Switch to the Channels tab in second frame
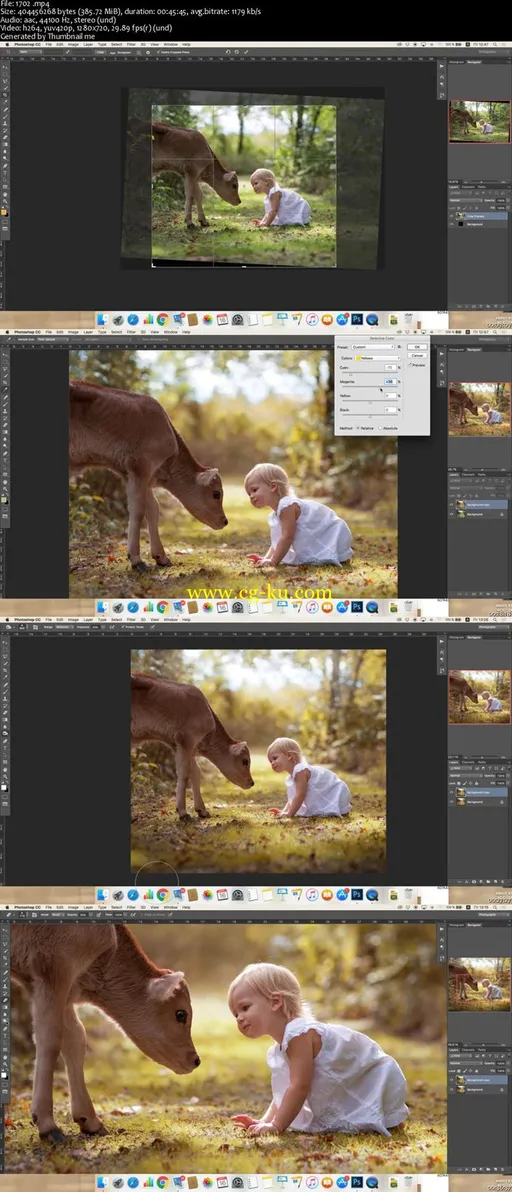The image size is (512, 1192). (468, 474)
